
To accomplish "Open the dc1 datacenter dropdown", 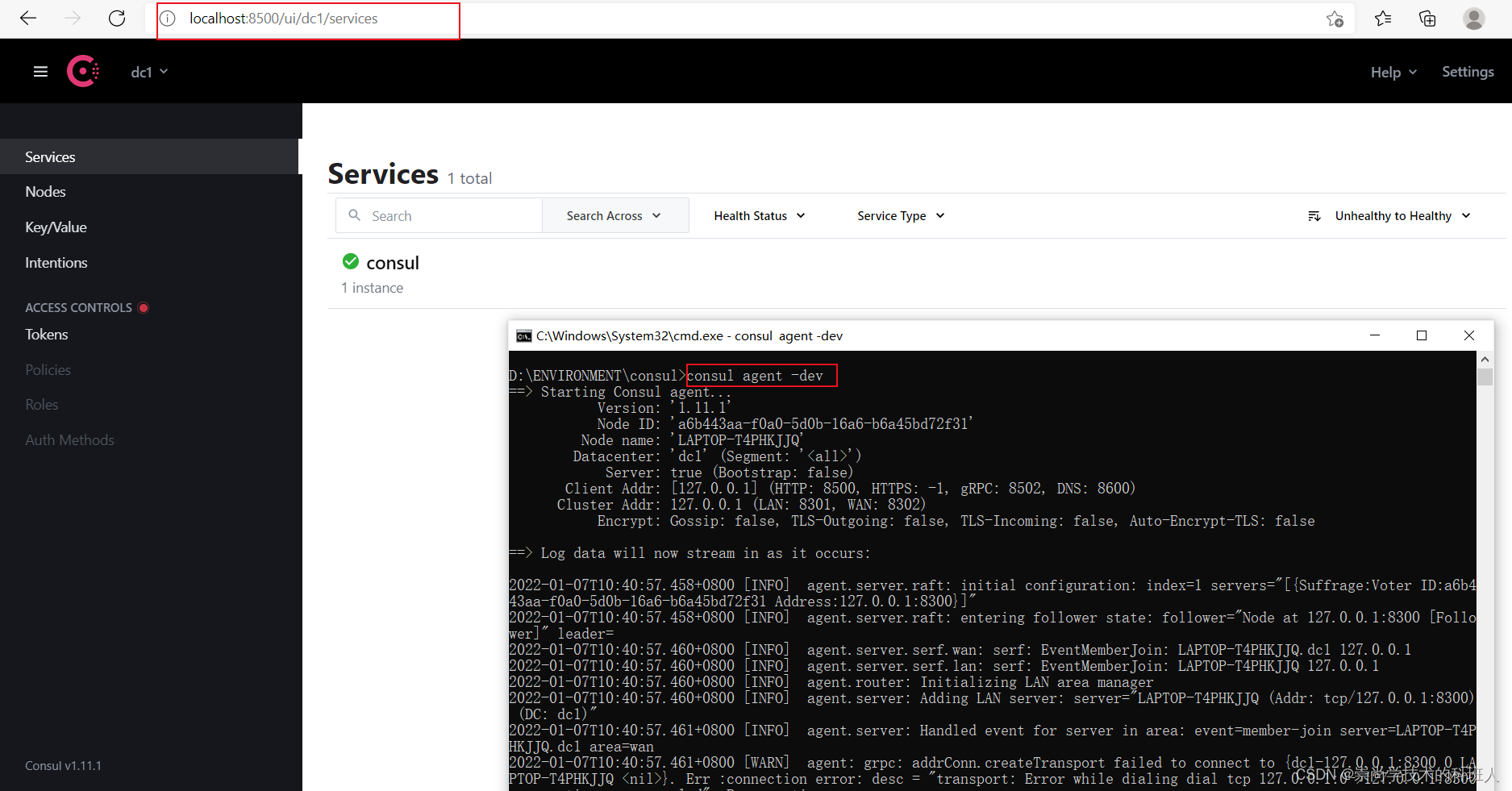I will point(149,72).
